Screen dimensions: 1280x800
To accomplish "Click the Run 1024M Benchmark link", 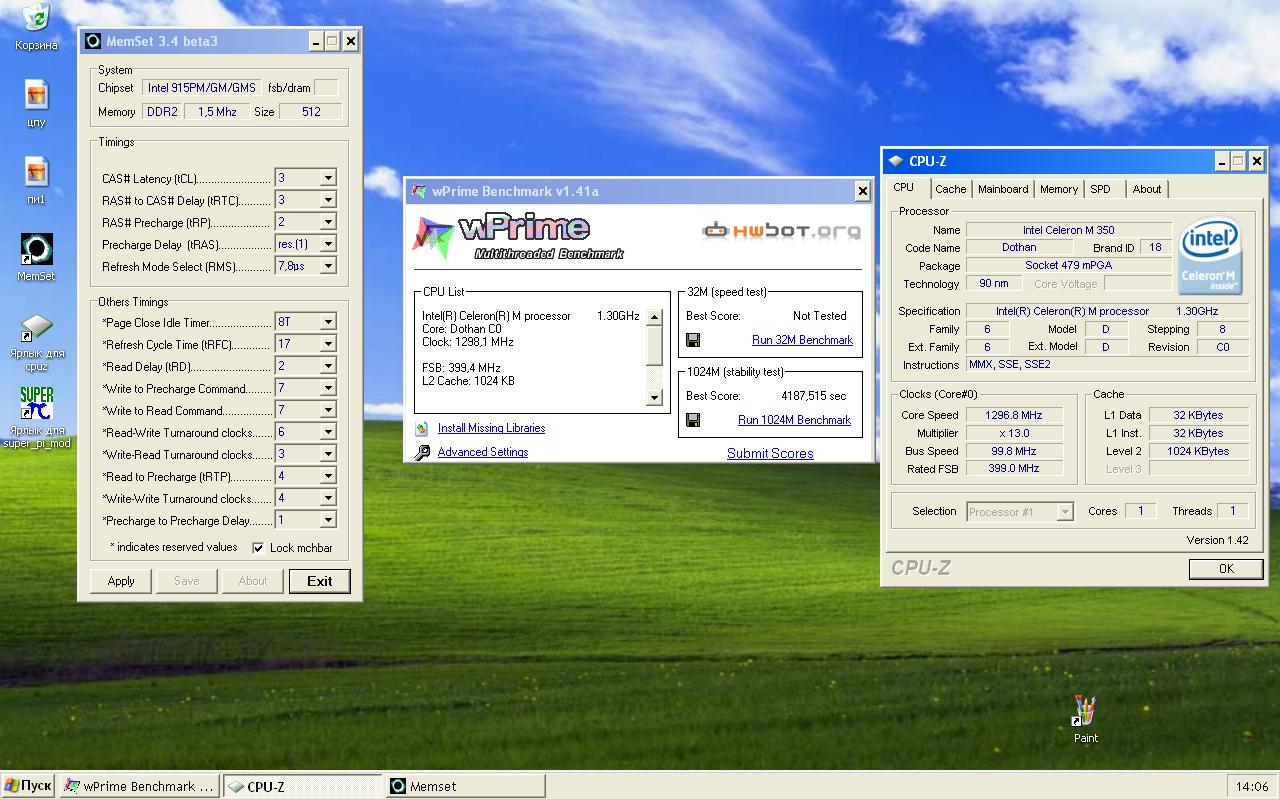I will 794,420.
